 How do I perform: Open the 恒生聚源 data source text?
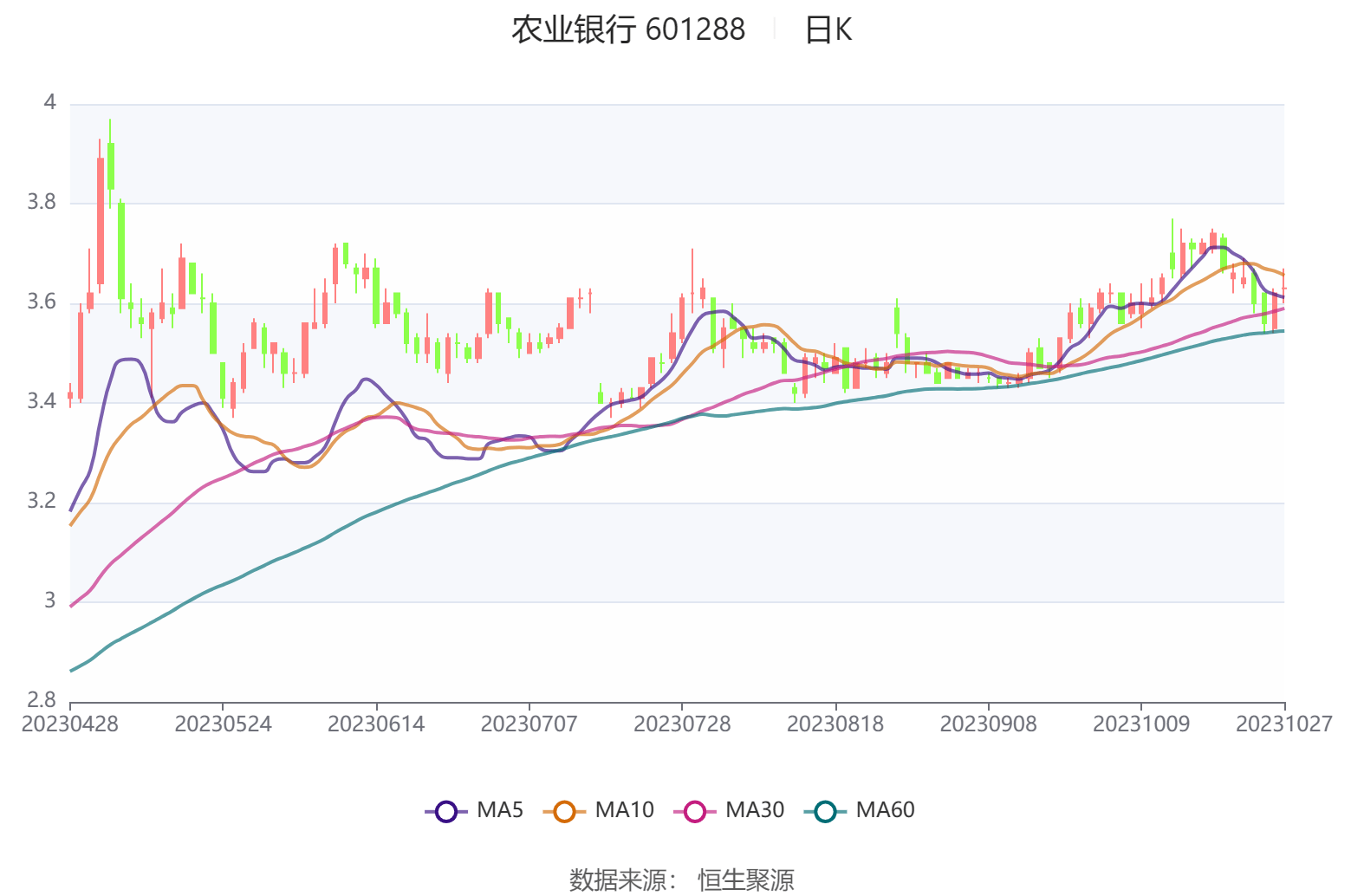coord(746,880)
